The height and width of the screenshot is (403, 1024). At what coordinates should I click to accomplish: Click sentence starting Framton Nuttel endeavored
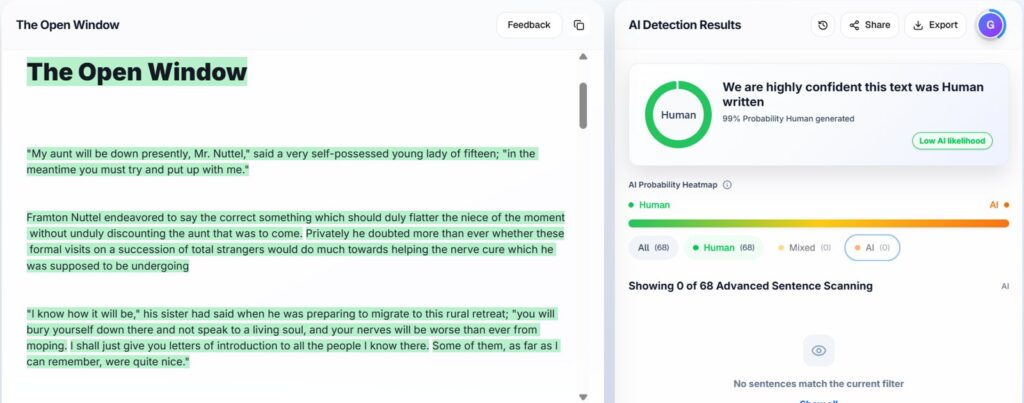(x=295, y=225)
